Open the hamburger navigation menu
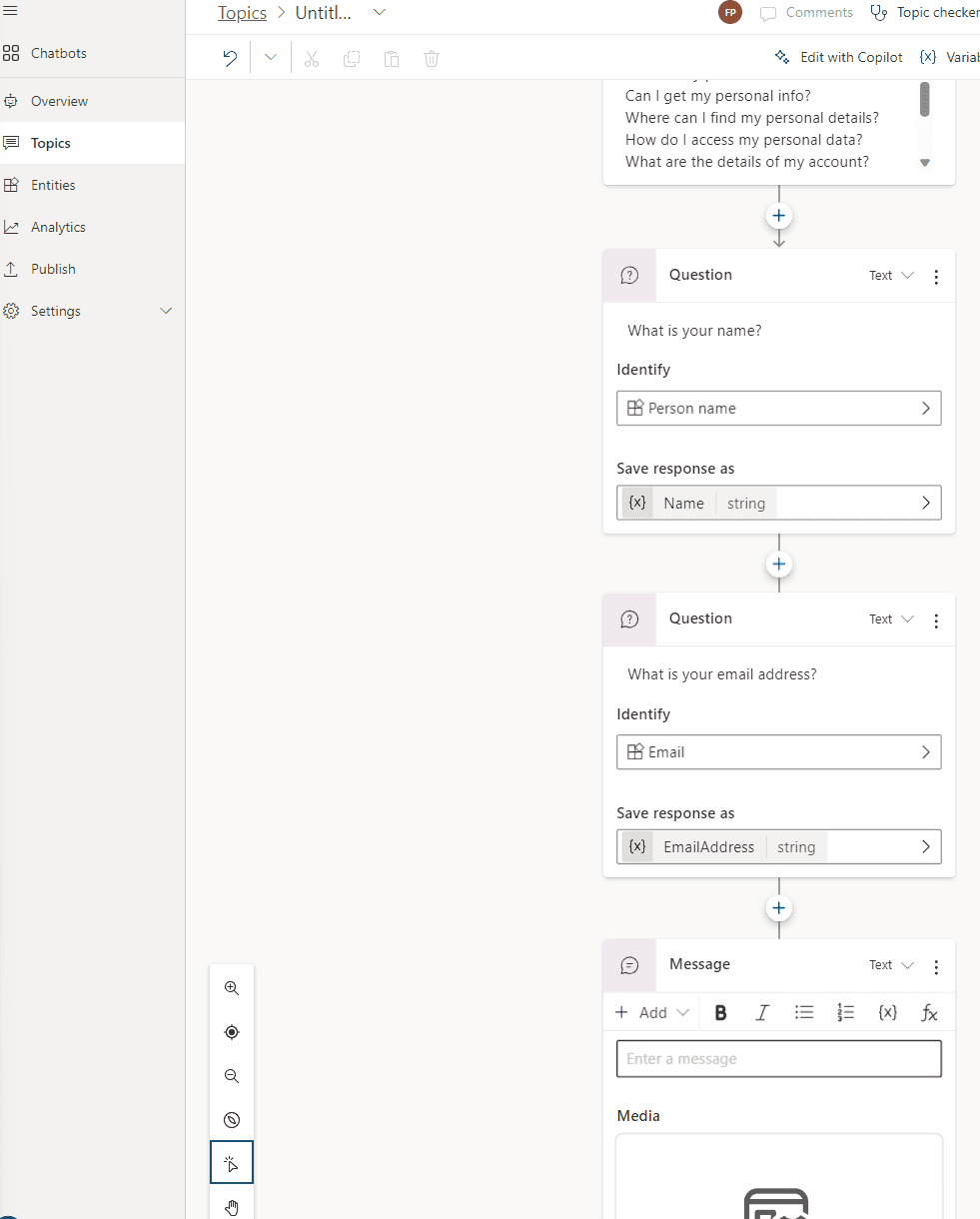Viewport: 980px width, 1219px height. point(11,10)
